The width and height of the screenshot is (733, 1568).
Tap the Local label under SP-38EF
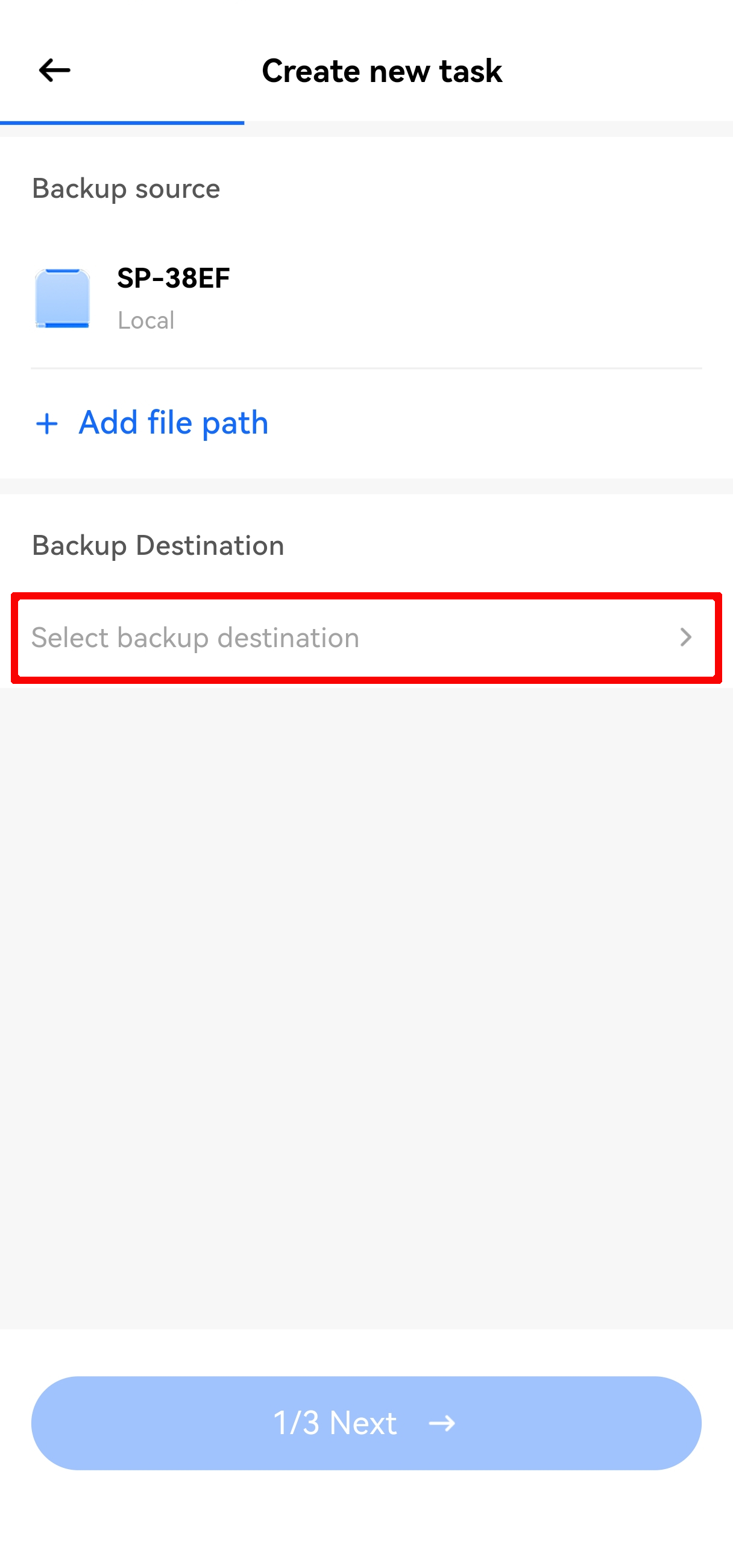[x=146, y=320]
